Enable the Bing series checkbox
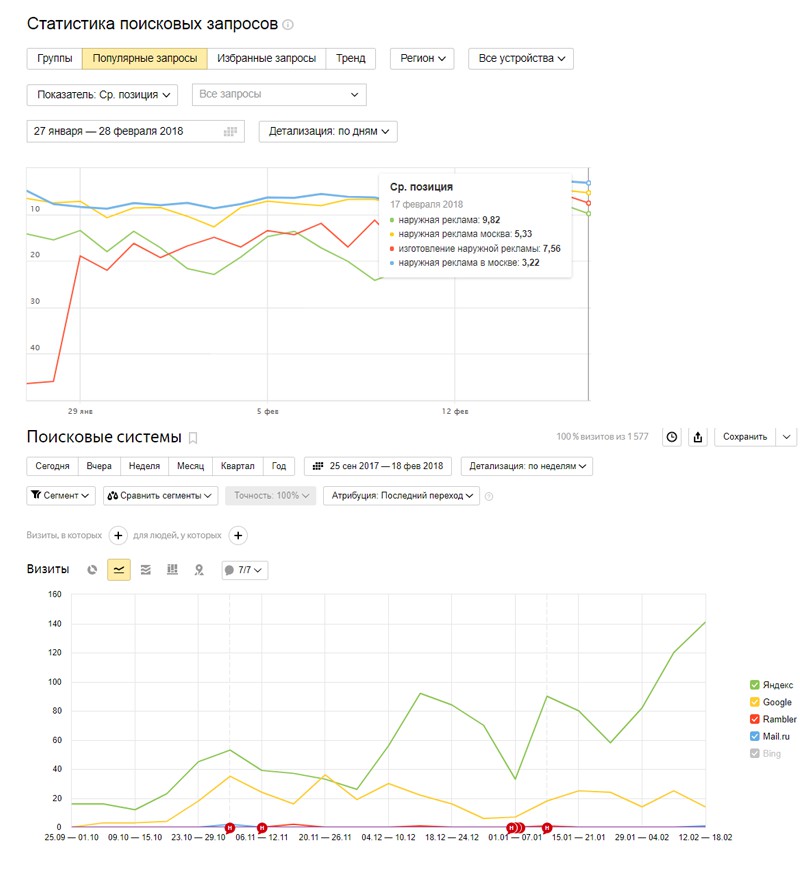 click(x=754, y=753)
